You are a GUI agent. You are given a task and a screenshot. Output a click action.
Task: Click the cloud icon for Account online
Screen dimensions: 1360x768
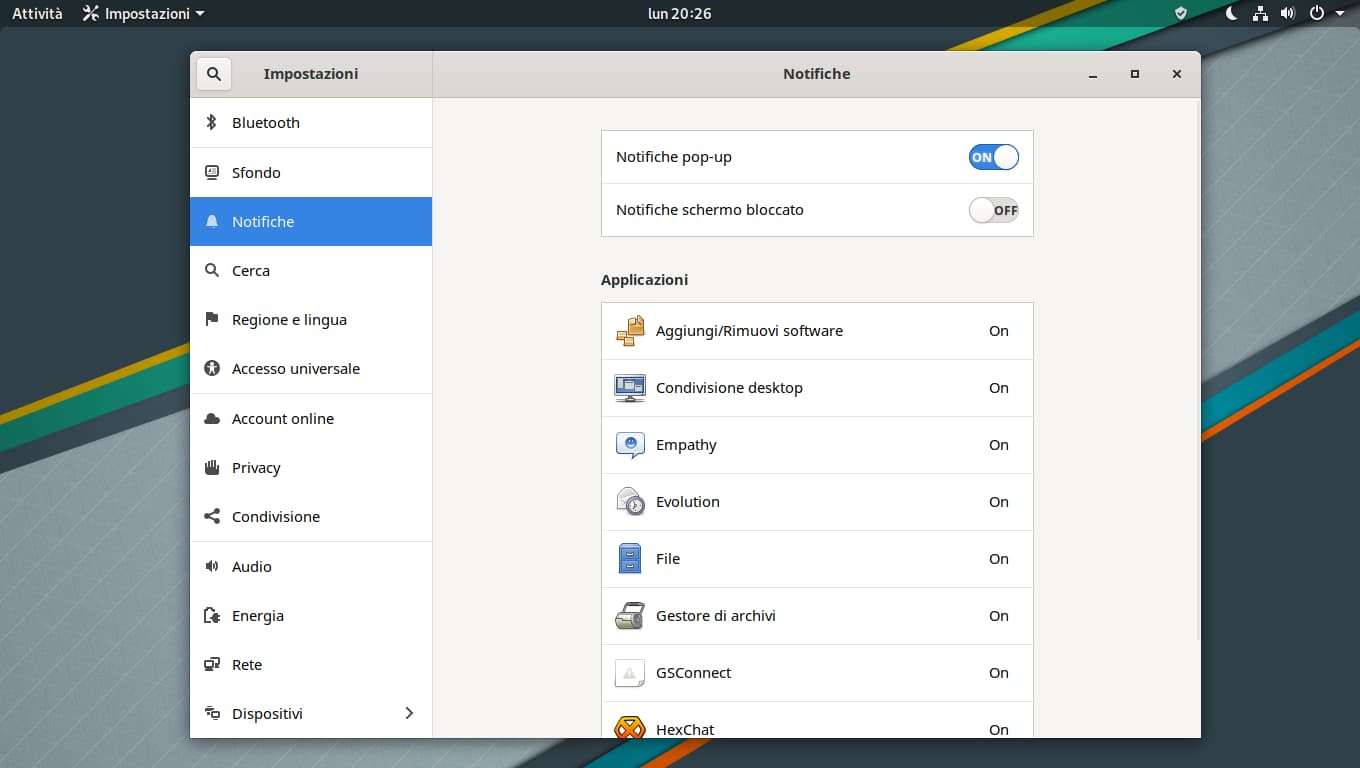click(x=211, y=418)
